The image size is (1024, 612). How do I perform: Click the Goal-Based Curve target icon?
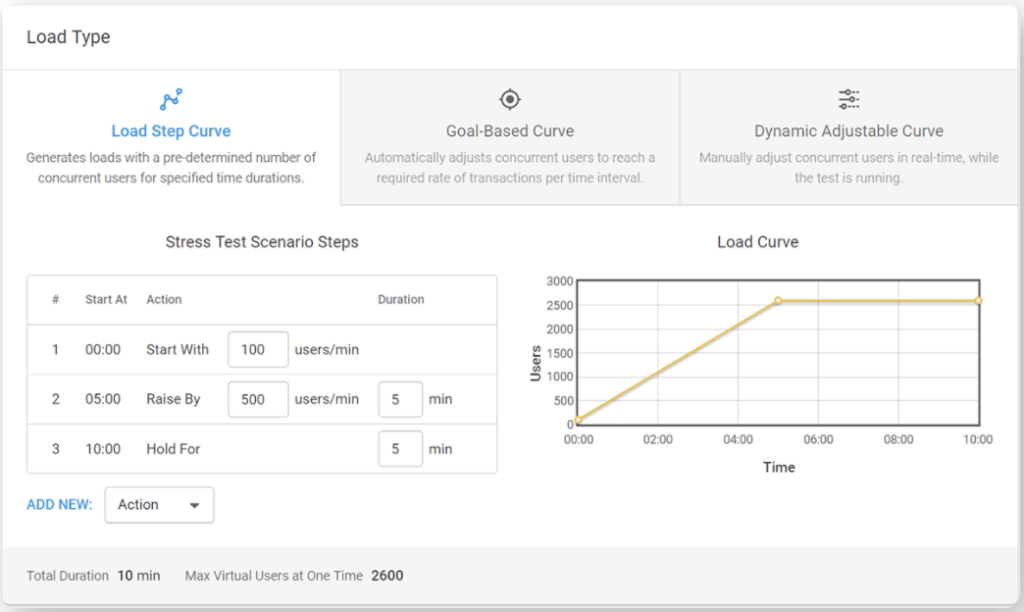[509, 99]
